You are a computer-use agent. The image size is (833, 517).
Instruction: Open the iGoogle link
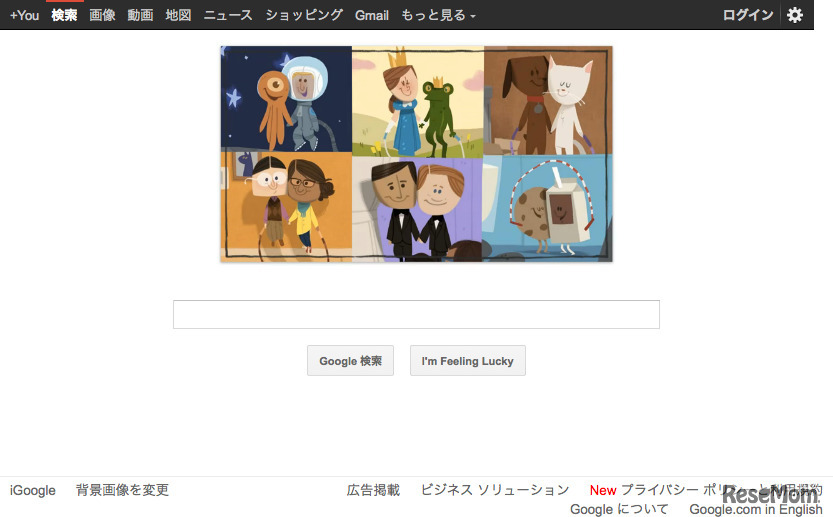[x=32, y=490]
